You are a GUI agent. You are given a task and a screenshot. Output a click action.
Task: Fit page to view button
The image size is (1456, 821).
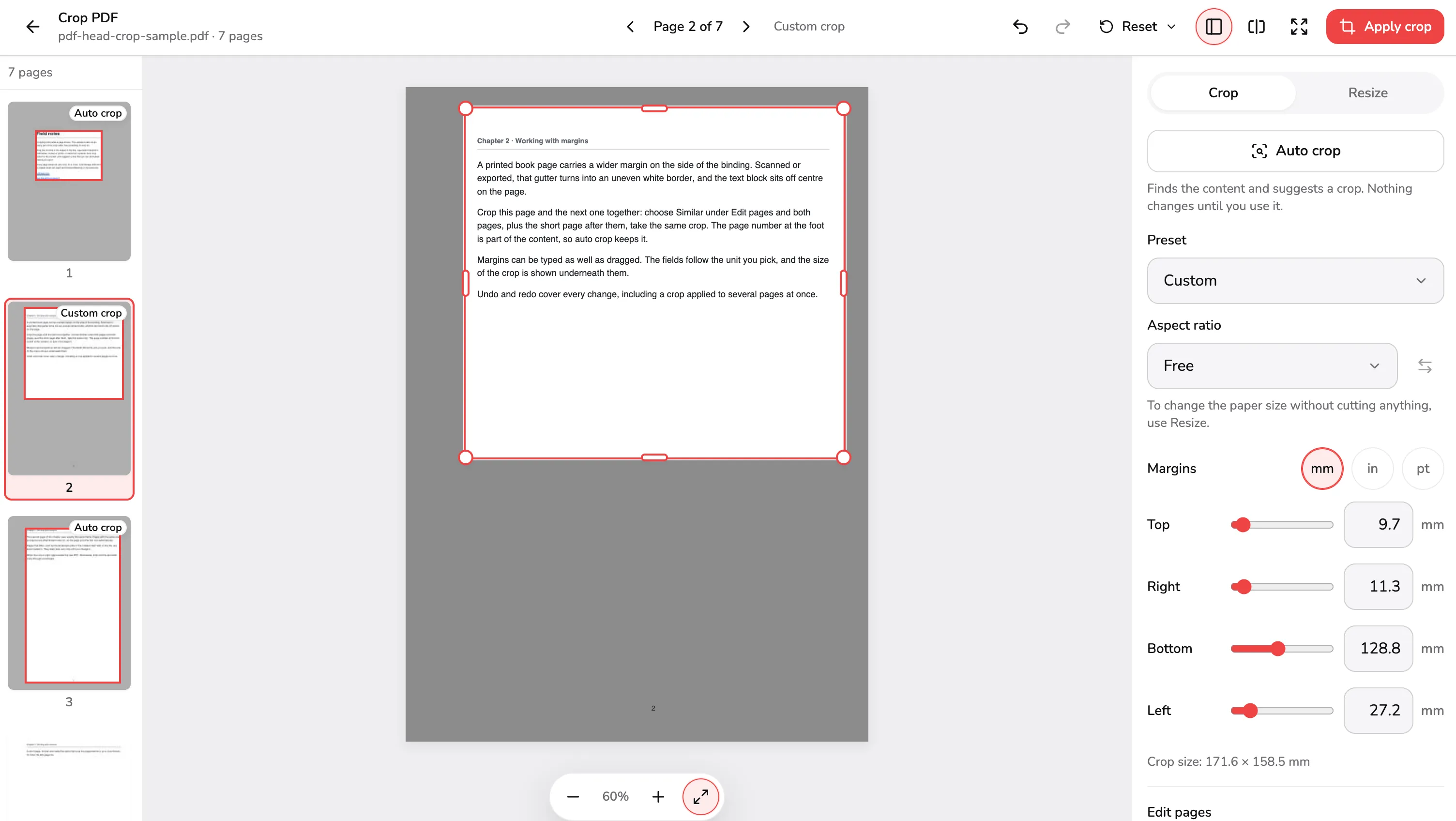[701, 796]
